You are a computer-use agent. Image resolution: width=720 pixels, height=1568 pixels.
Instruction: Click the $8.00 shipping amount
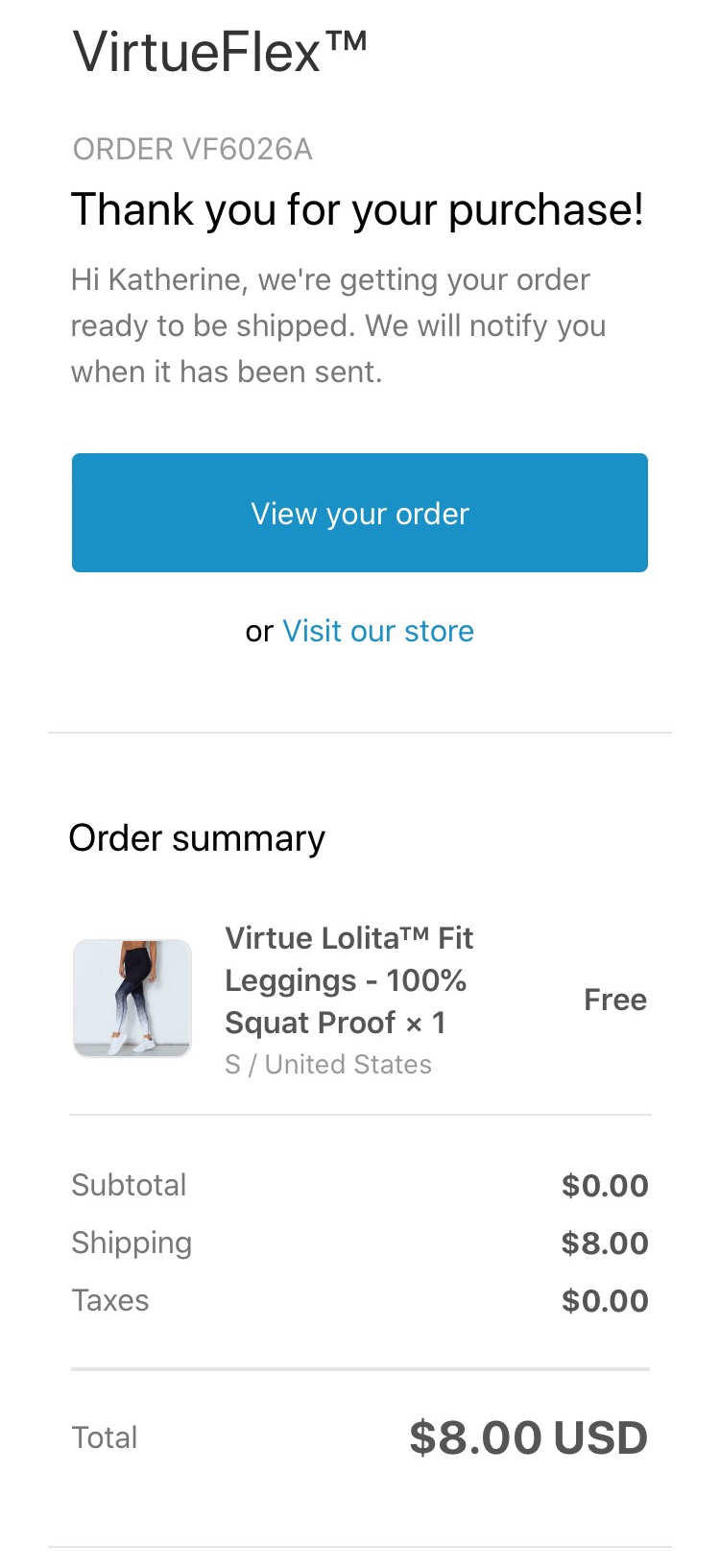[605, 1243]
